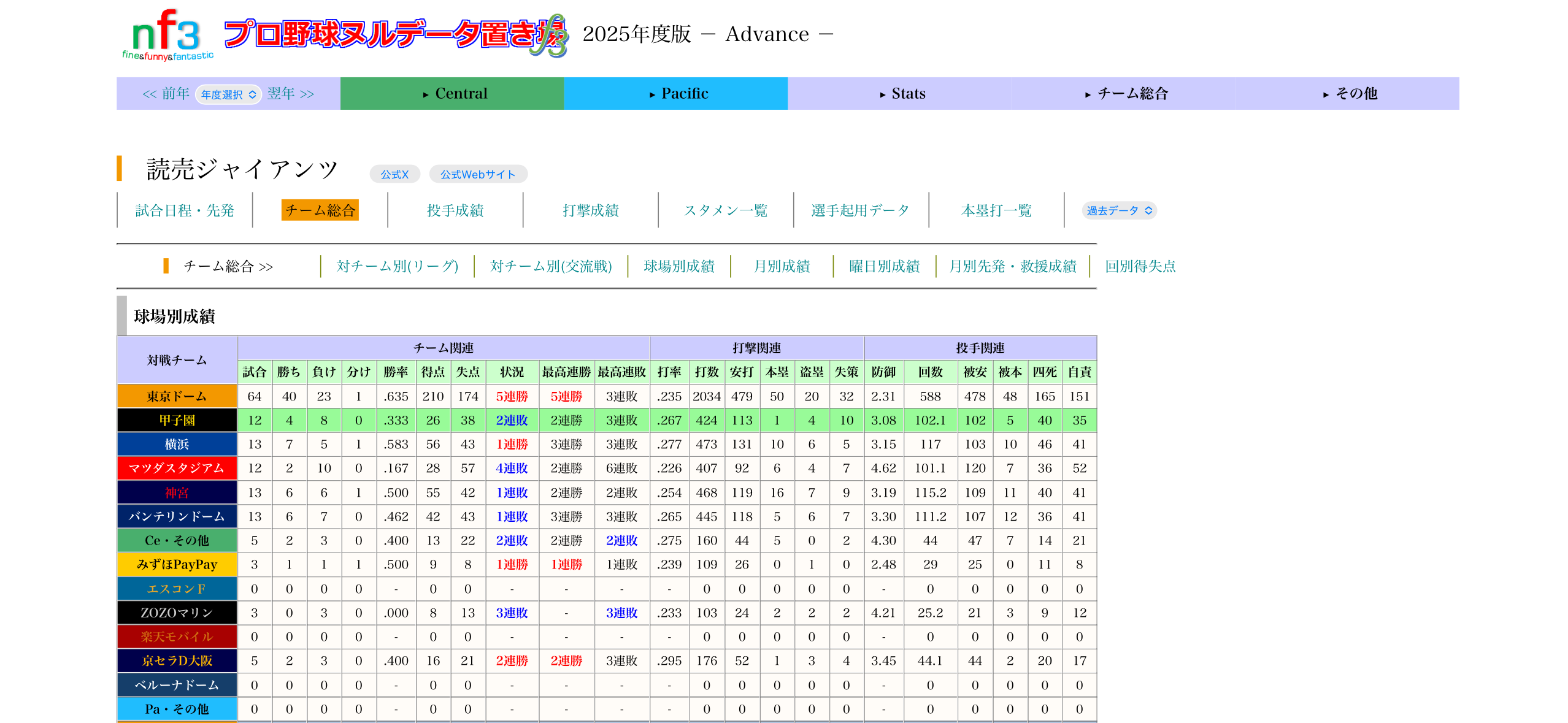This screenshot has width=1568, height=723.
Task: Switch to the 投手成績 tab
Action: pyautogui.click(x=455, y=211)
